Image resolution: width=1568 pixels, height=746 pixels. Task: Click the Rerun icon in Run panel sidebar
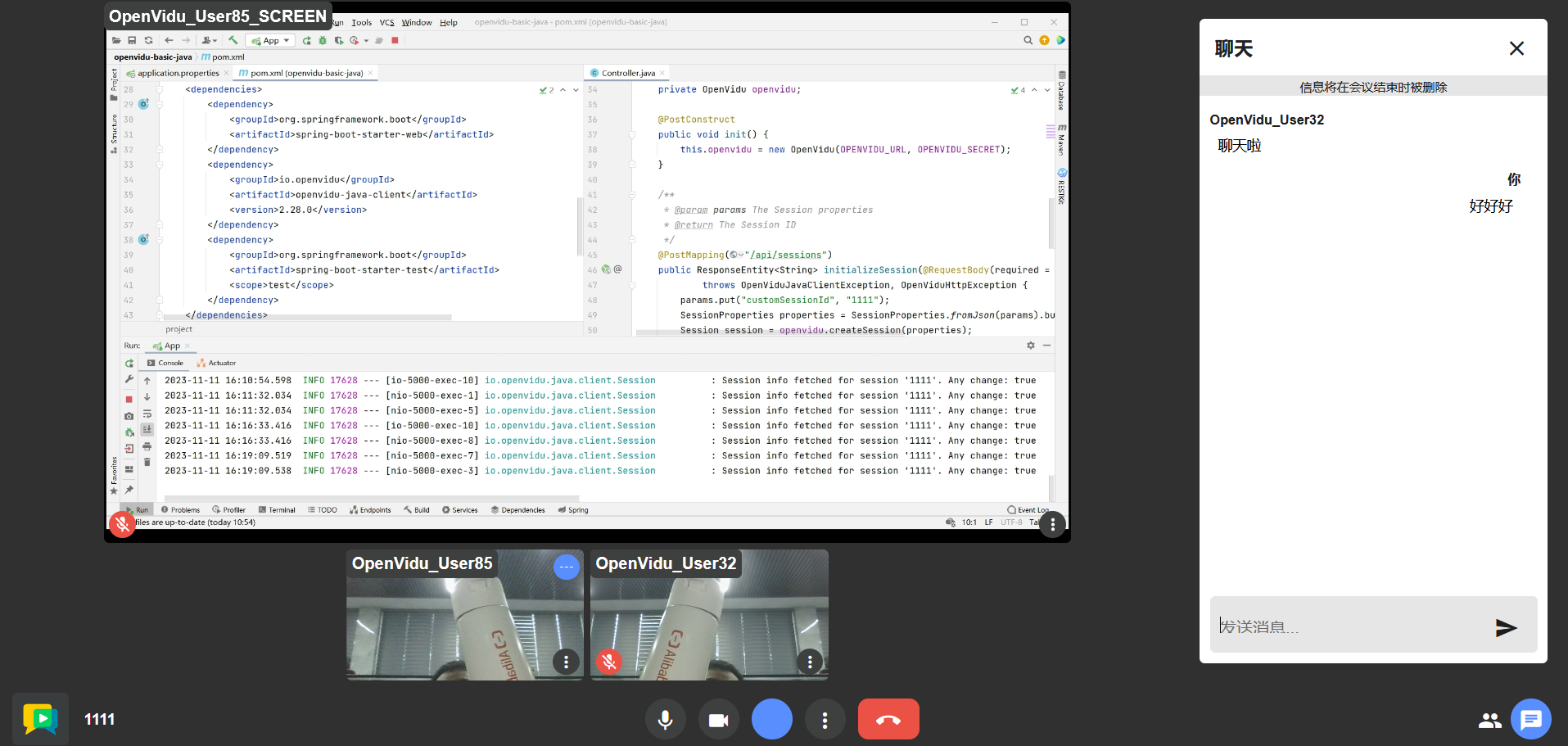pyautogui.click(x=129, y=363)
